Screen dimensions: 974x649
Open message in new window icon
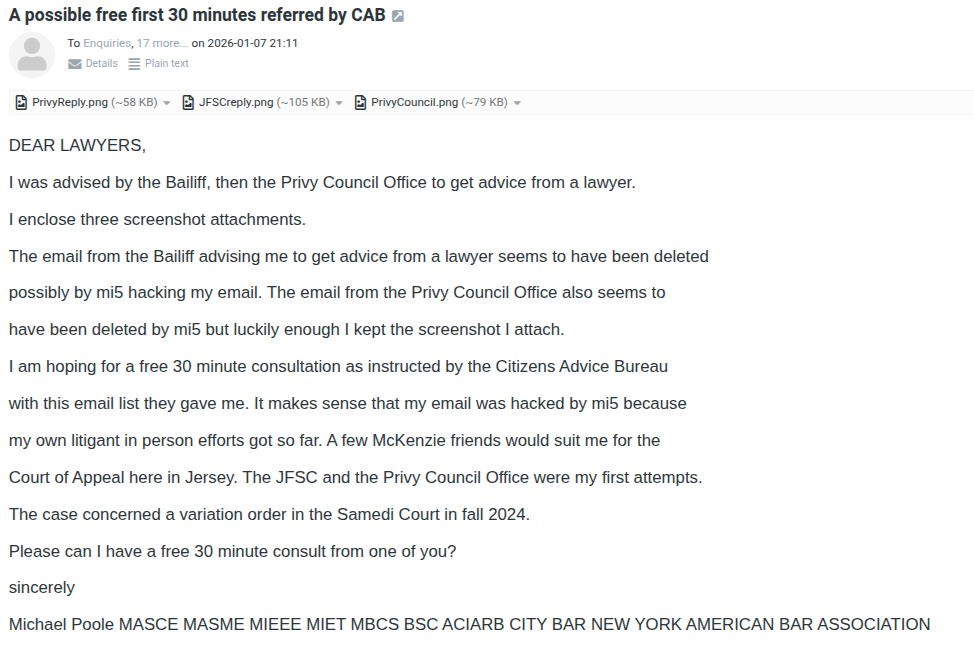(x=398, y=17)
